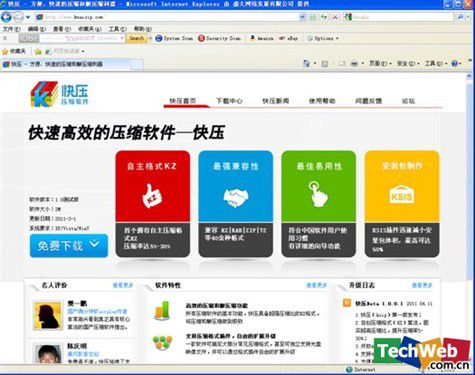Click 查看更多 link in 名人评价 section

123,285
